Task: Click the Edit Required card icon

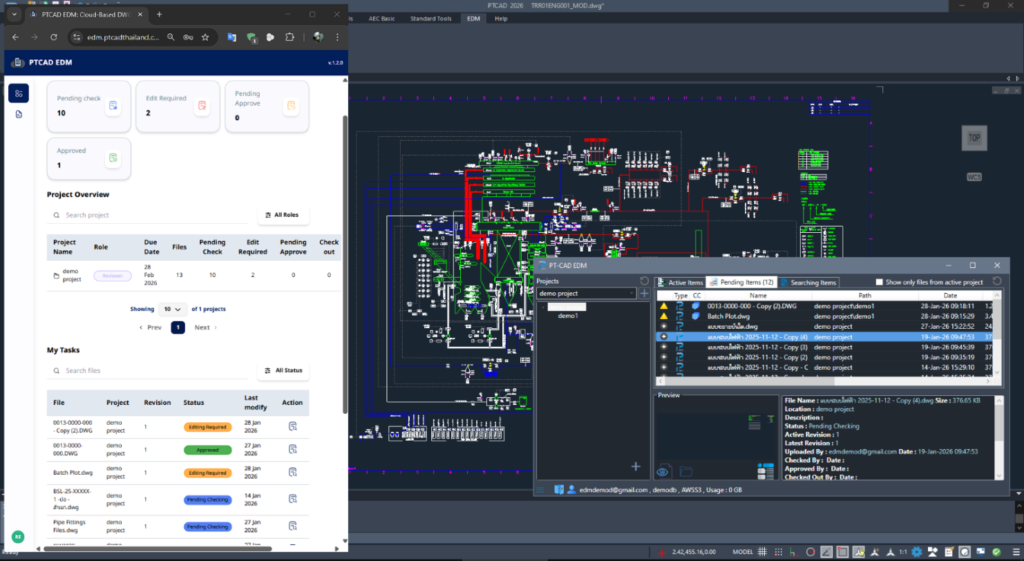Action: [x=201, y=105]
